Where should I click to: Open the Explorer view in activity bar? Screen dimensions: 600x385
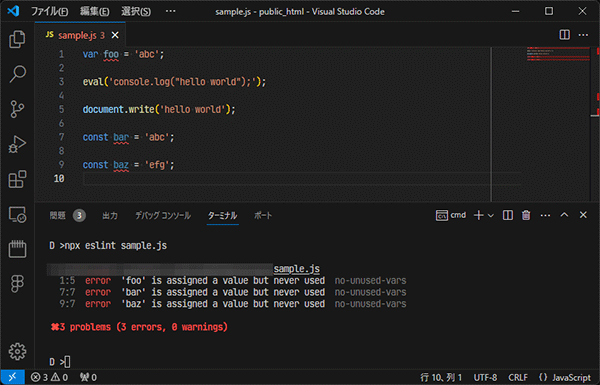point(17,39)
